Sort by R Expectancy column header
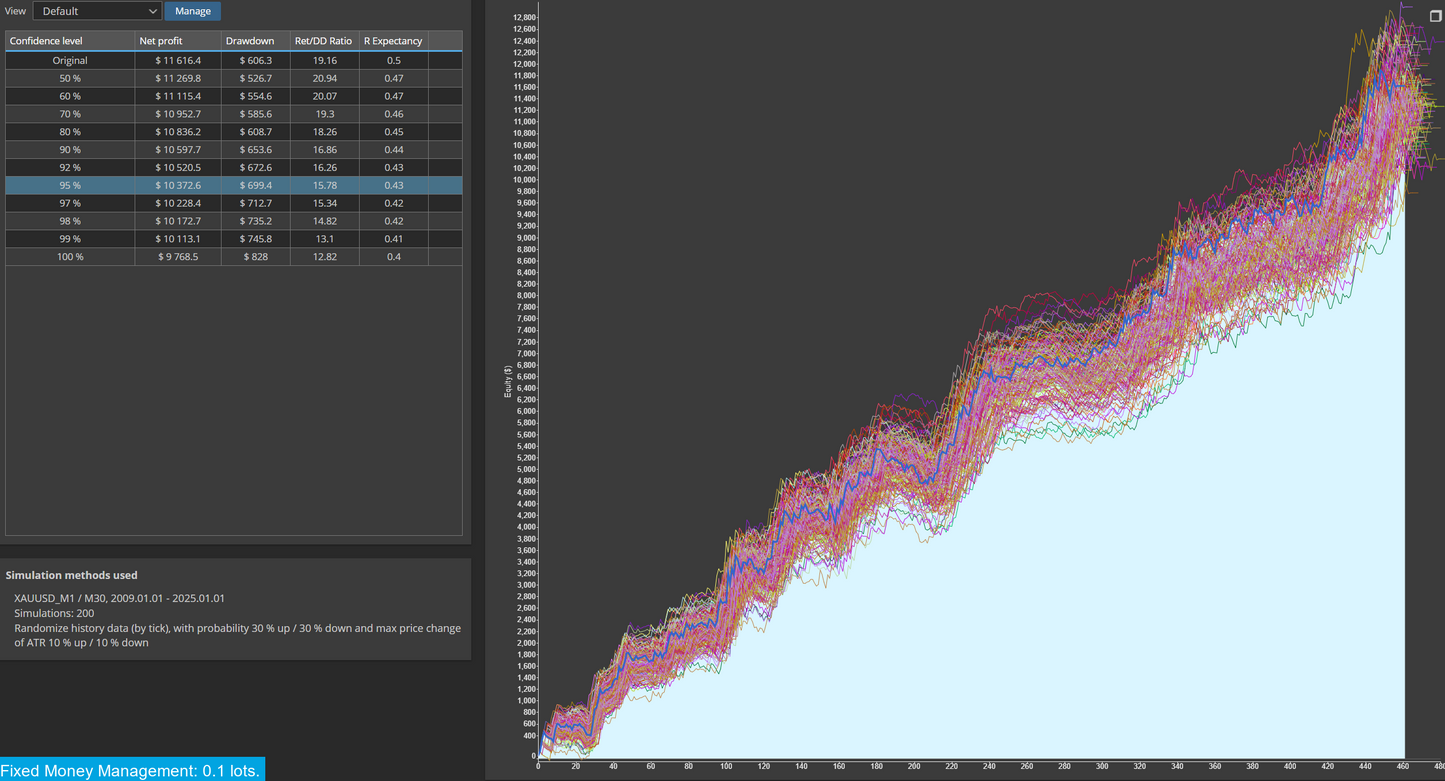 coord(393,41)
